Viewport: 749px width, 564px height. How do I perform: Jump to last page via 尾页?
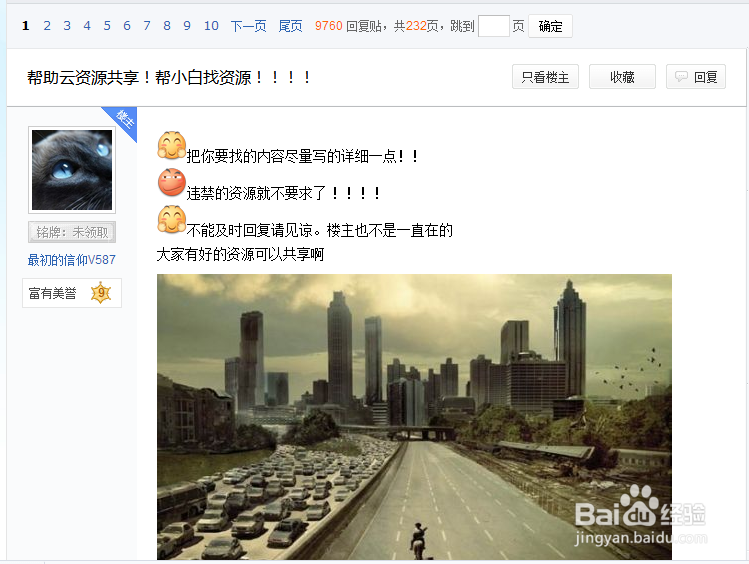290,26
